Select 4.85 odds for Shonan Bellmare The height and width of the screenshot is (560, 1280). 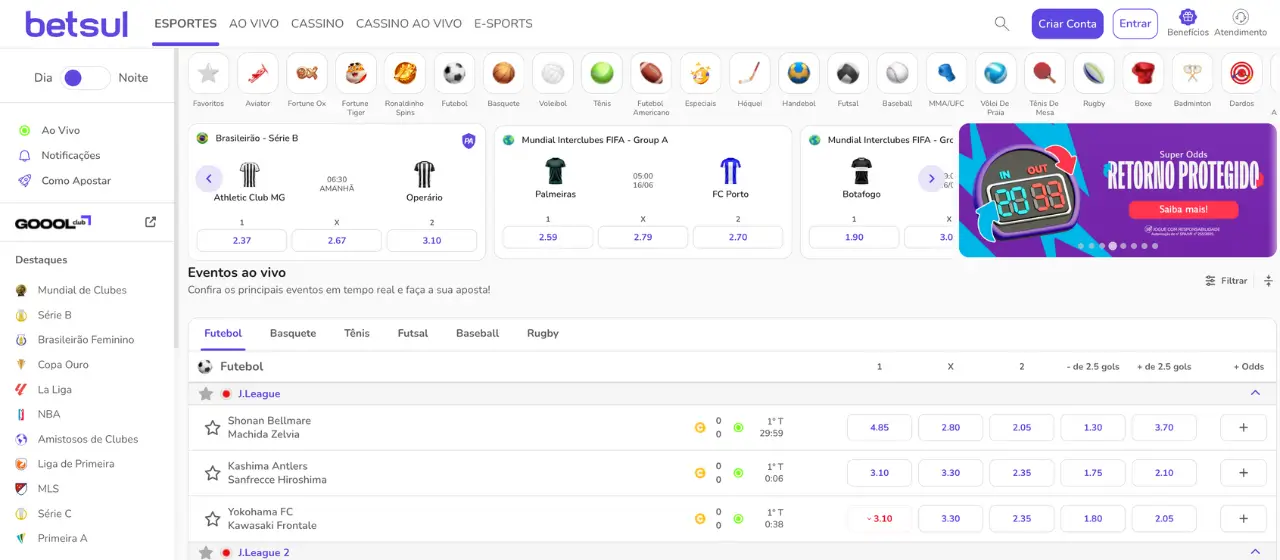pos(879,428)
